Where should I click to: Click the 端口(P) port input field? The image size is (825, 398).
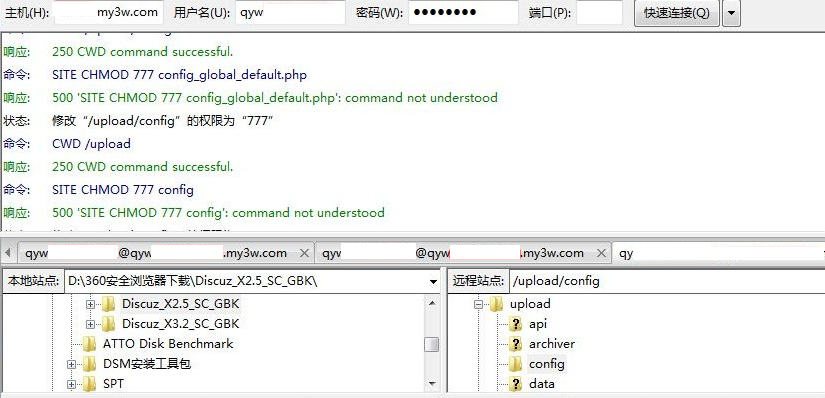click(x=599, y=13)
